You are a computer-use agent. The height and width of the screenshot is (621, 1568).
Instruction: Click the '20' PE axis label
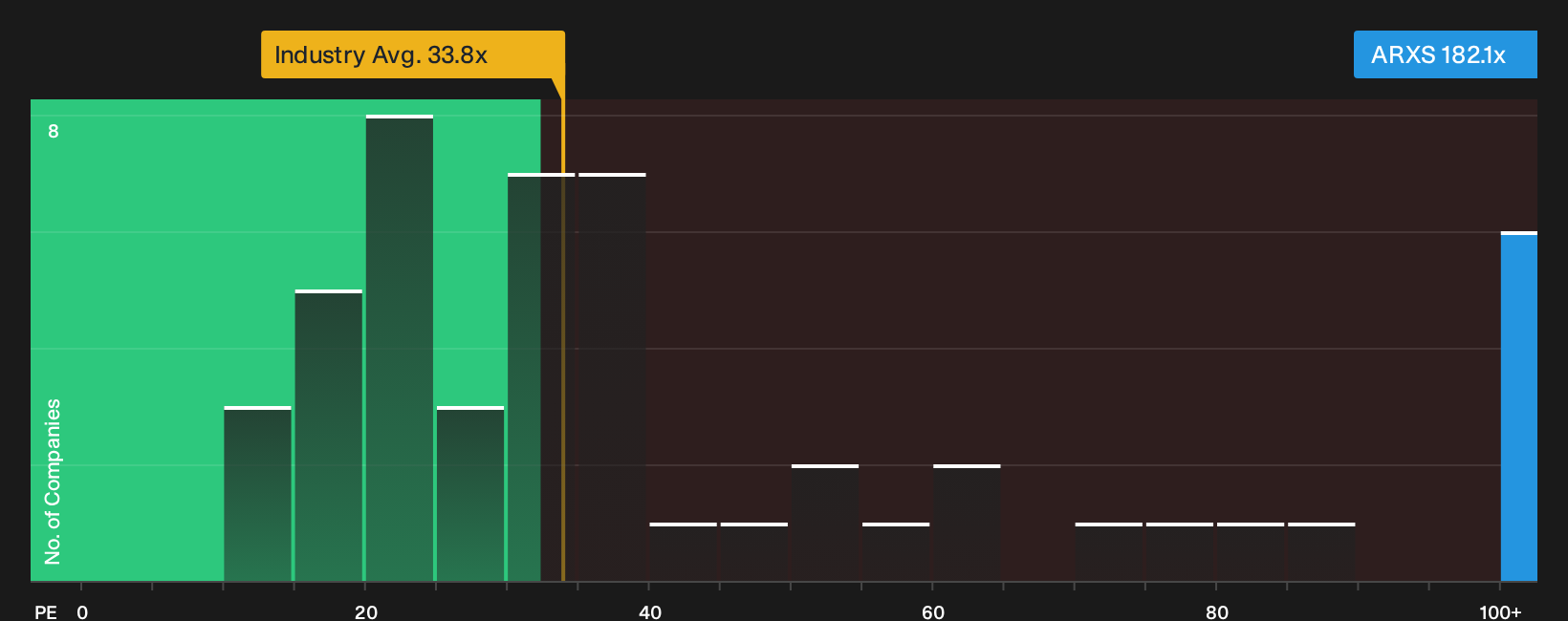366,612
